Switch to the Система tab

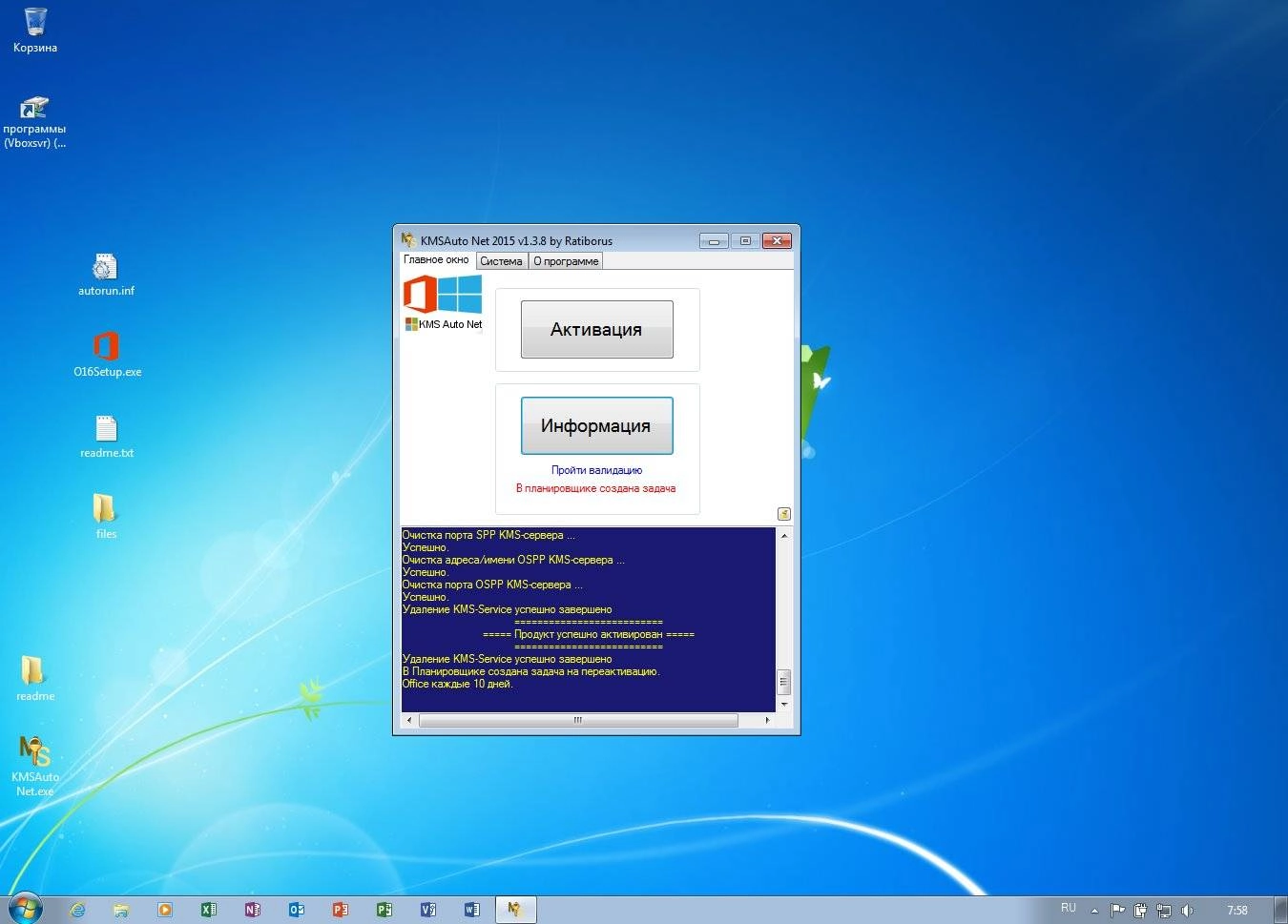tap(501, 261)
